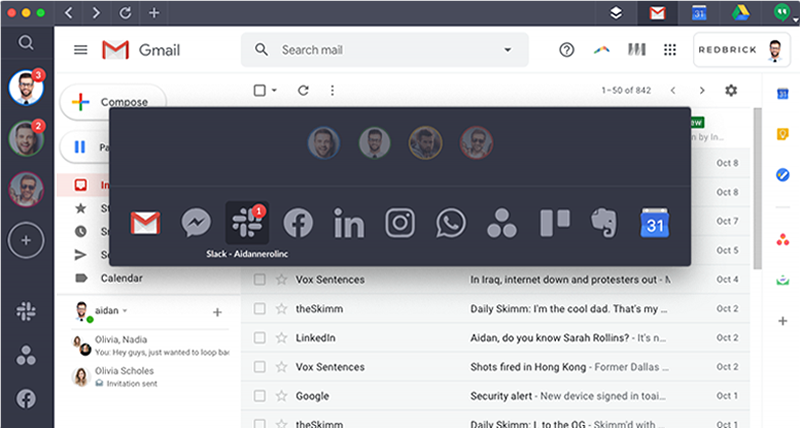Screen dimensions: 800x428
Task: Open WhatsApp in the app switcher
Action: (x=451, y=223)
